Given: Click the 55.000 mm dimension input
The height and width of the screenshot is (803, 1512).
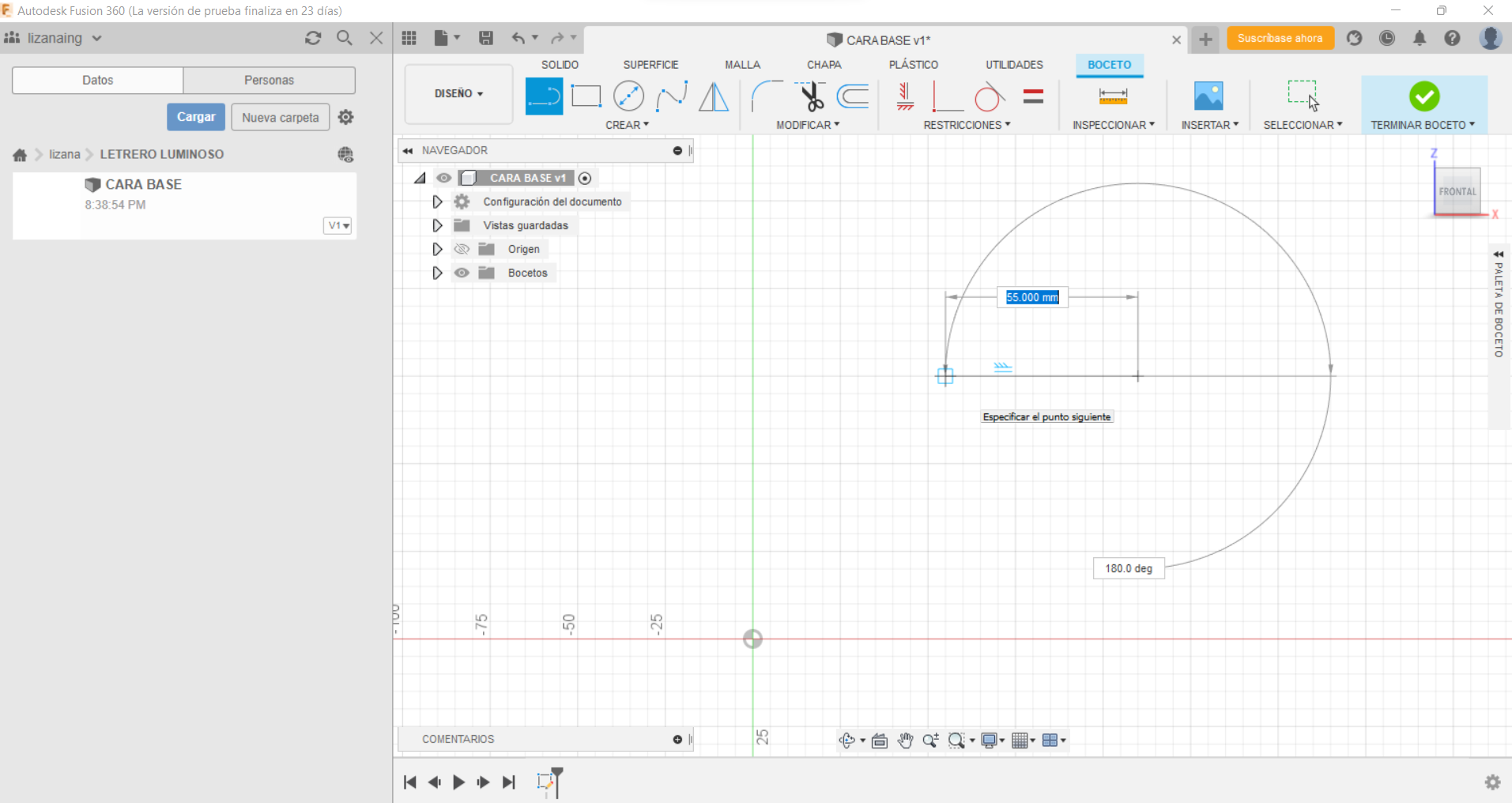Looking at the screenshot, I should (x=1032, y=297).
